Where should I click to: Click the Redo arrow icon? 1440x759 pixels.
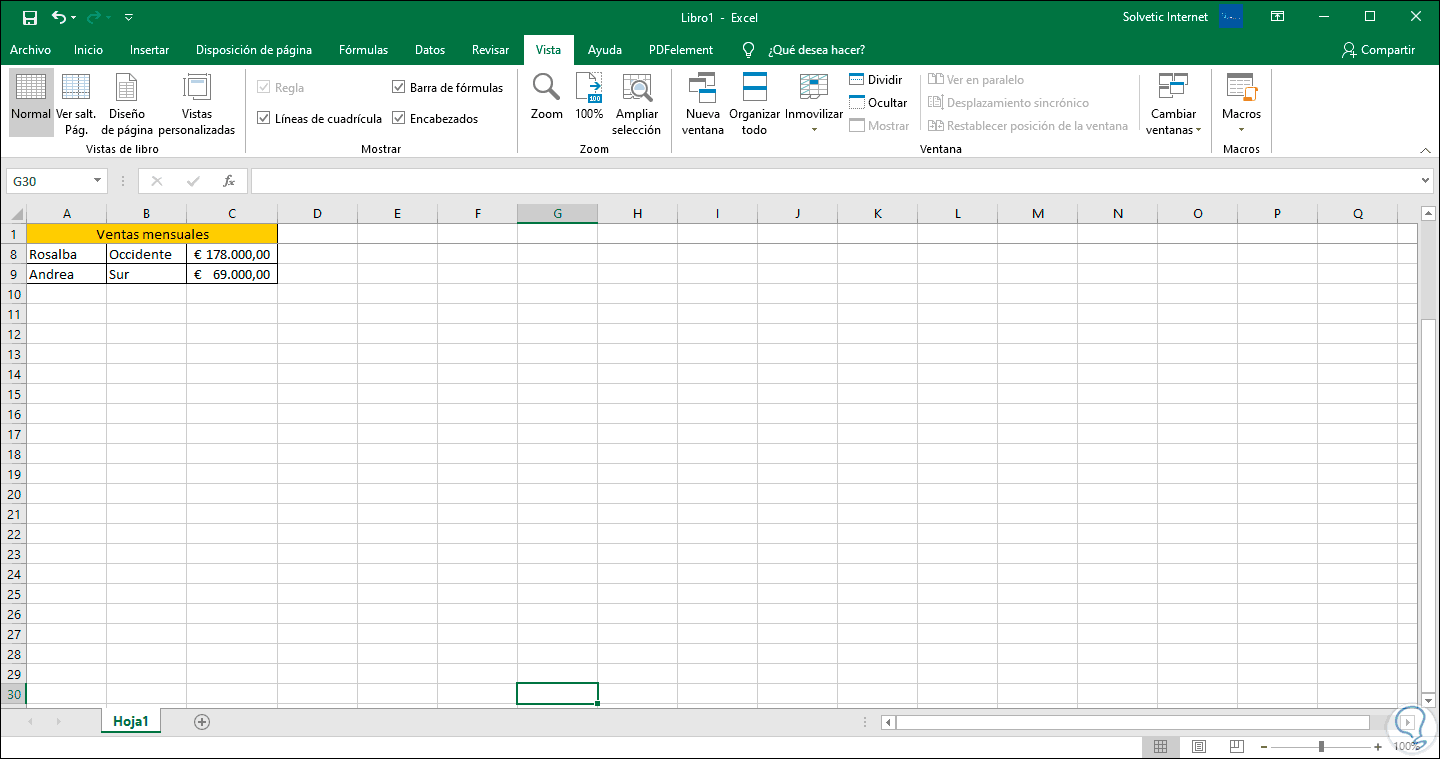pos(94,17)
